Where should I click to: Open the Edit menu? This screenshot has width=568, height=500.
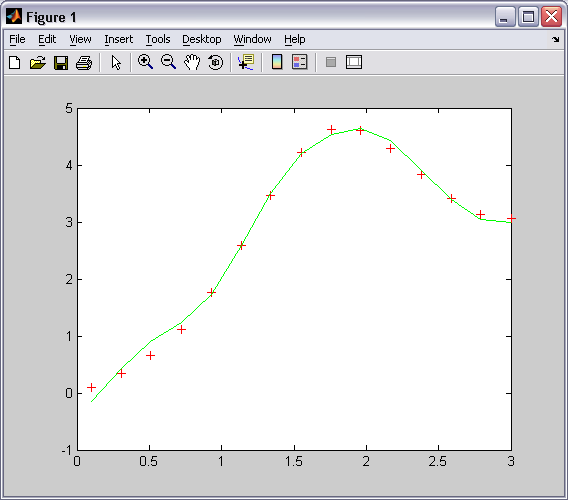click(x=47, y=39)
